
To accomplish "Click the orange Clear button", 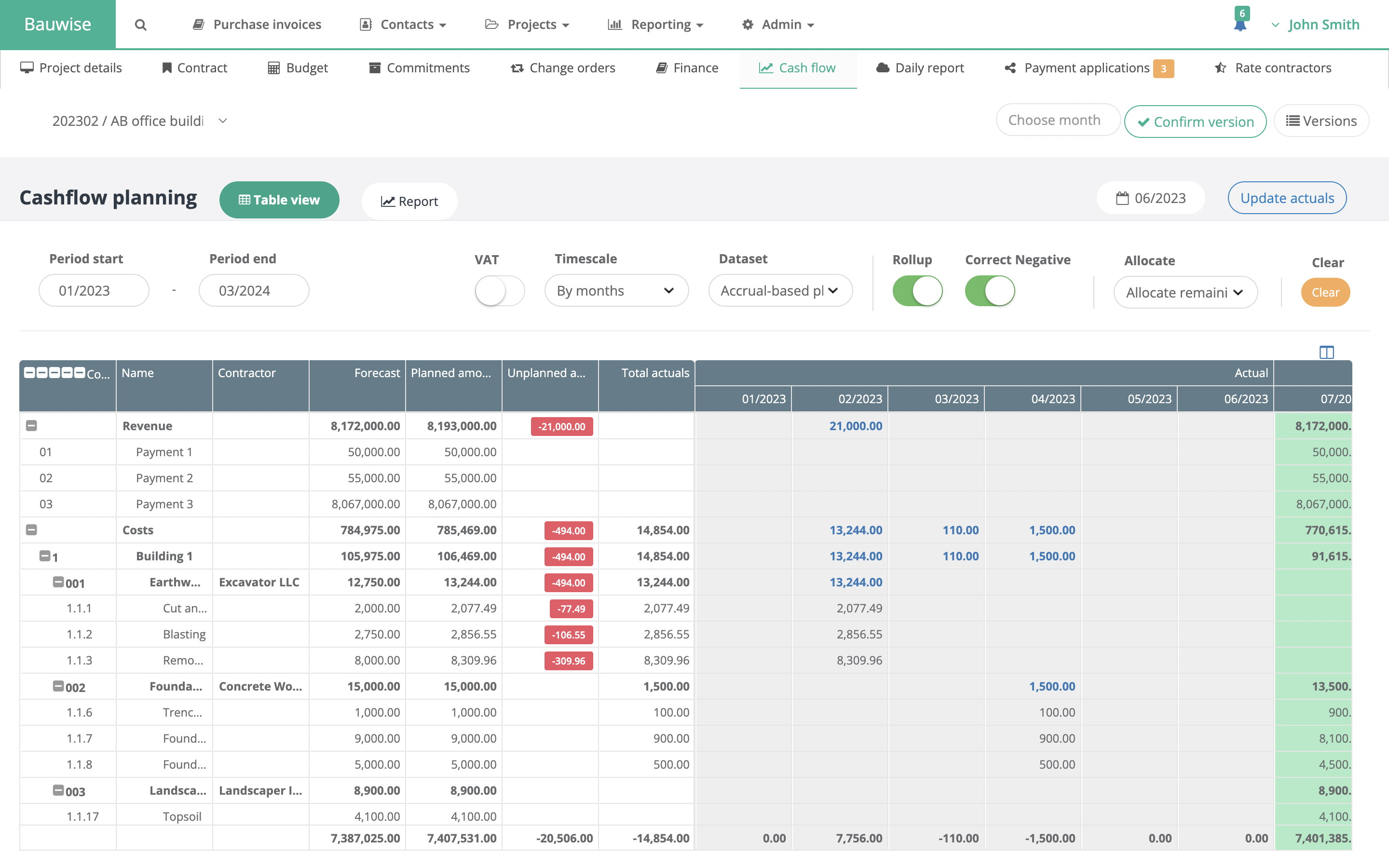I will (1325, 292).
